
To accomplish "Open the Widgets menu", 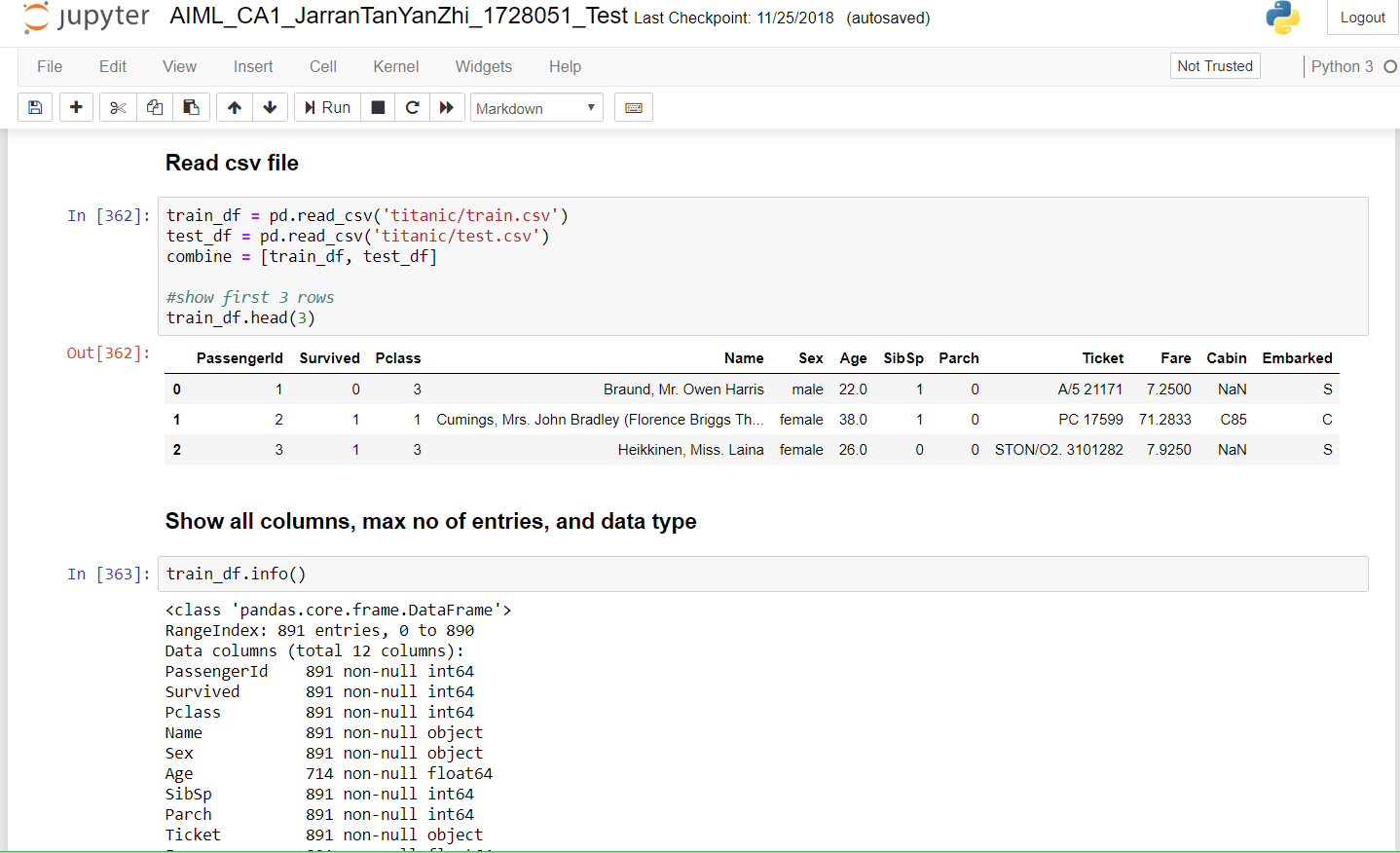I will (483, 66).
